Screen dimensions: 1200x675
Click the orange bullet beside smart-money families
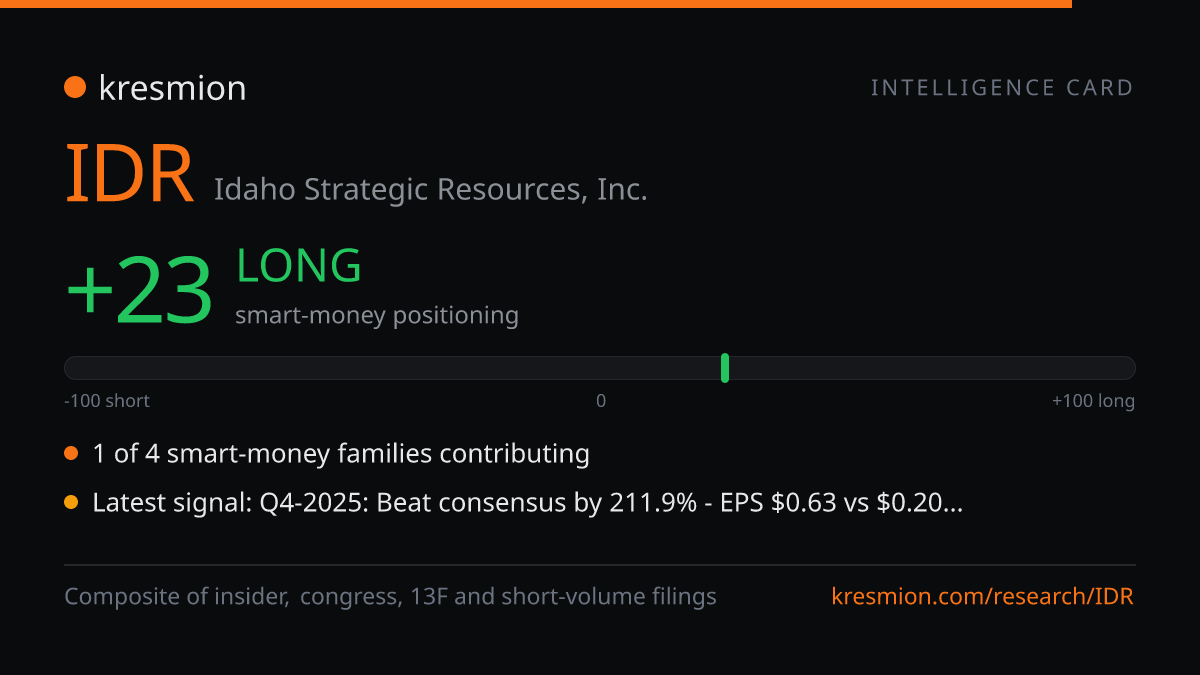(x=71, y=454)
